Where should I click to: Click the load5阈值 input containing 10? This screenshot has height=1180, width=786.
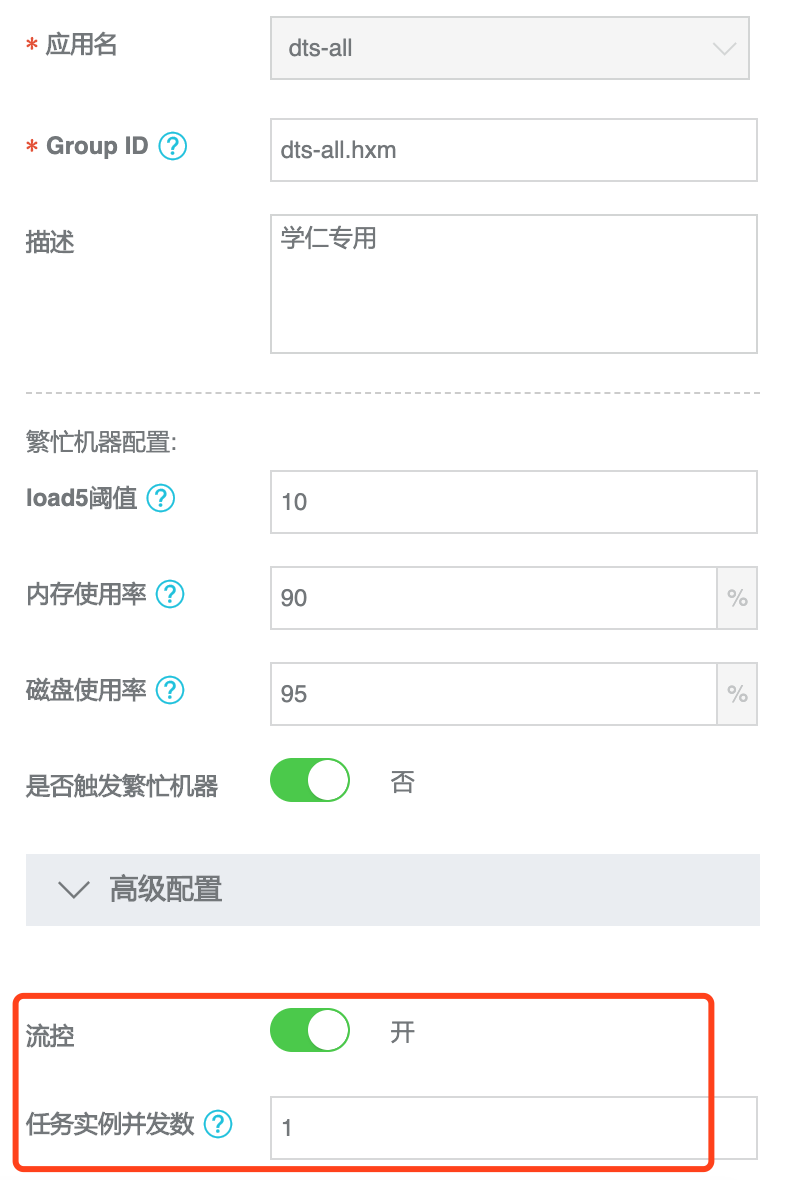513,502
